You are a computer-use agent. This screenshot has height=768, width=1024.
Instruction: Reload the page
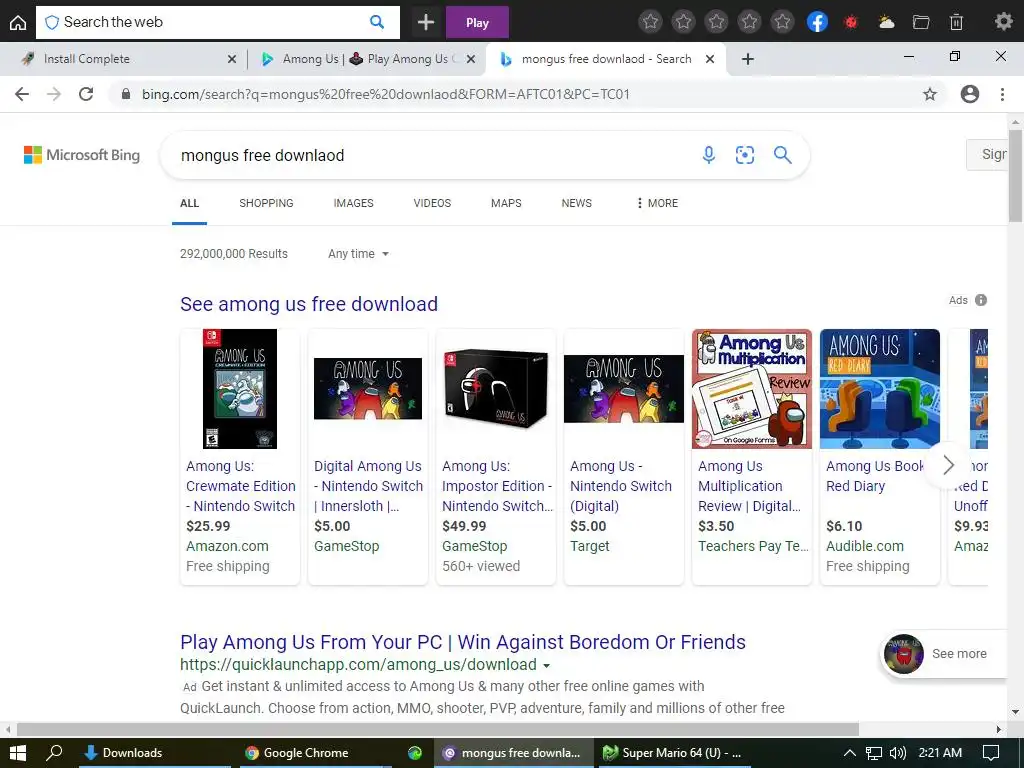click(x=86, y=94)
